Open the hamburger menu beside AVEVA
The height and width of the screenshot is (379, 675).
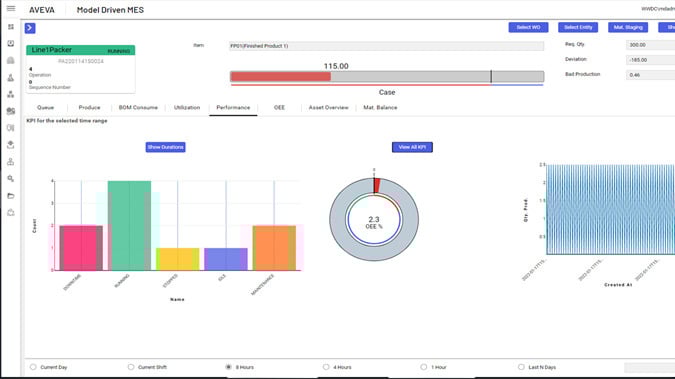(11, 9)
